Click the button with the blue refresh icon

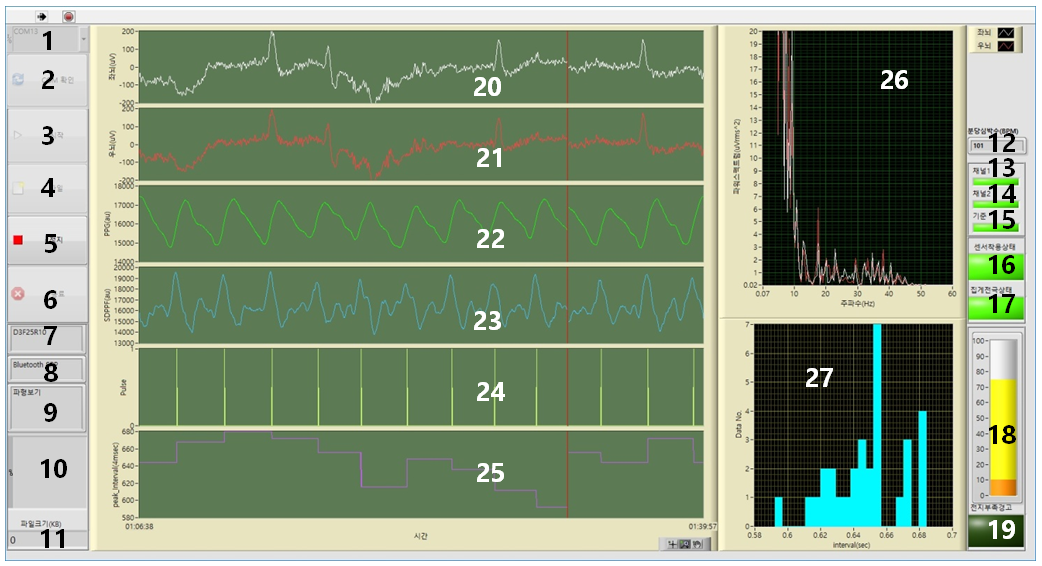[47, 80]
